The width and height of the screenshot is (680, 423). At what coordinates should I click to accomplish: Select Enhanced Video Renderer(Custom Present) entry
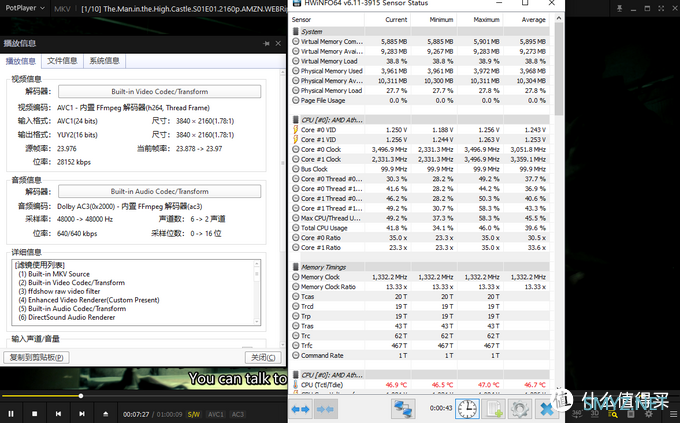(89, 300)
